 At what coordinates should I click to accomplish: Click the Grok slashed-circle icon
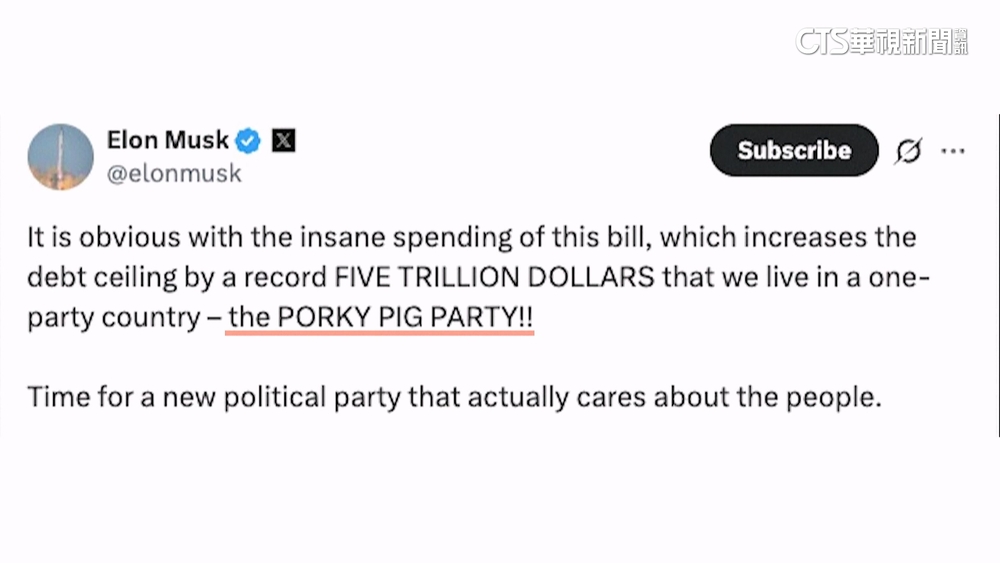tap(908, 151)
